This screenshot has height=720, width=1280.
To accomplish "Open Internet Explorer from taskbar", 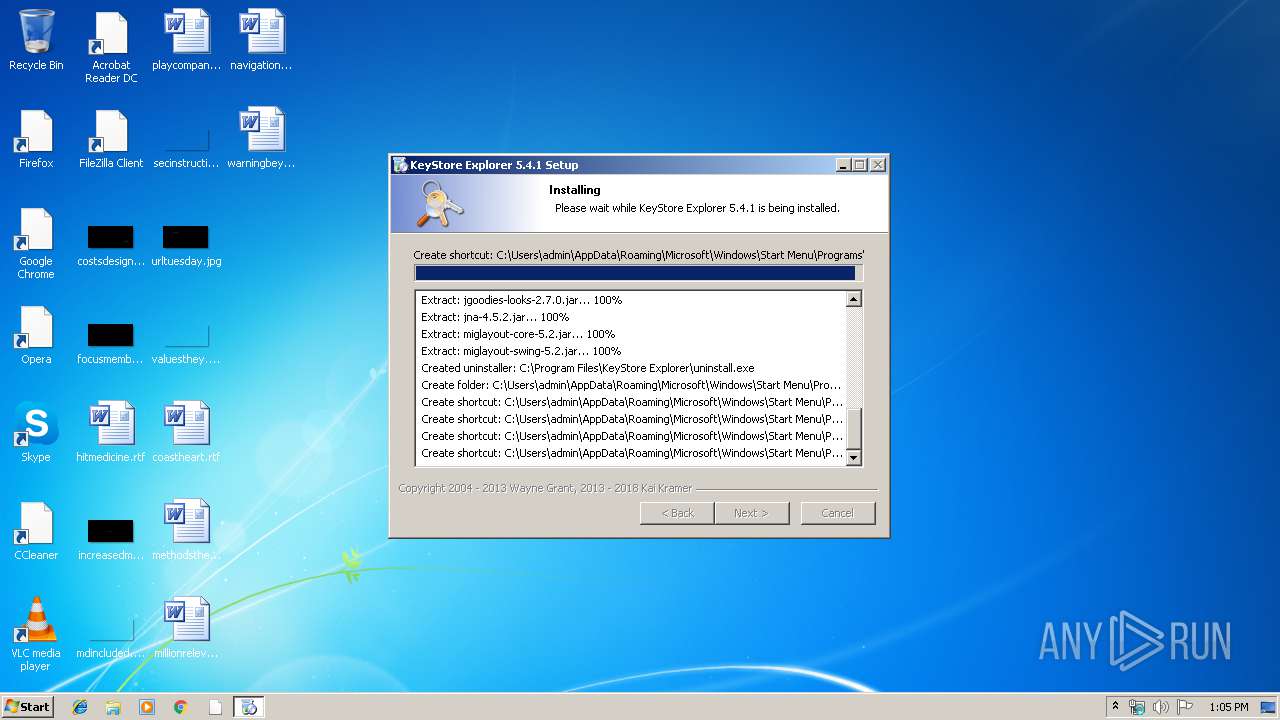I will pyautogui.click(x=80, y=707).
